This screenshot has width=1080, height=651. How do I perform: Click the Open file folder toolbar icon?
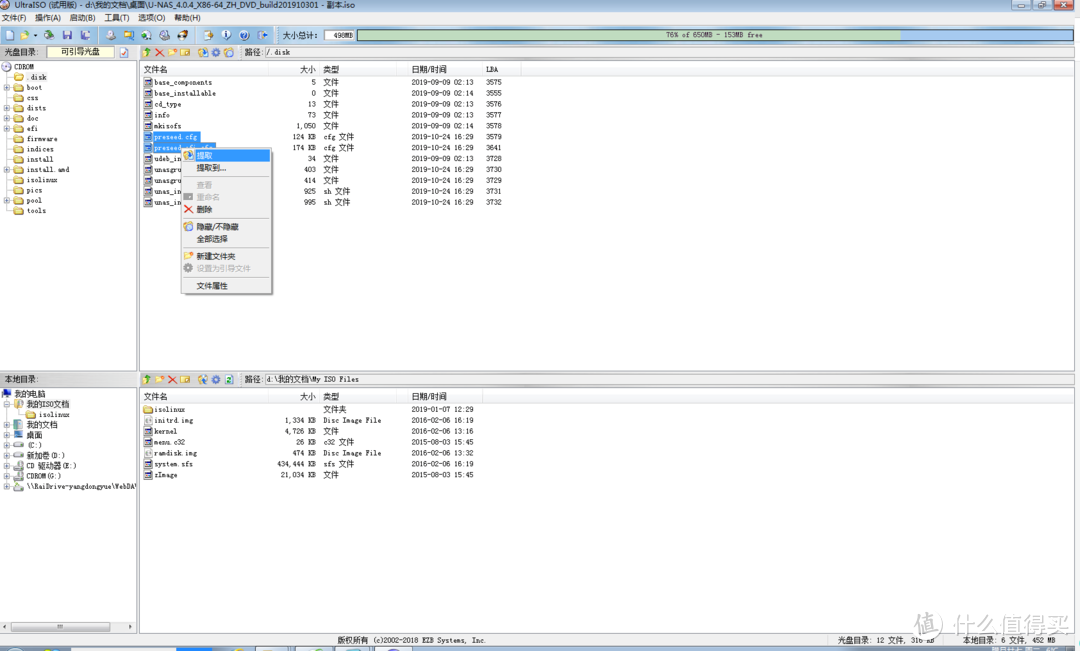coord(25,35)
